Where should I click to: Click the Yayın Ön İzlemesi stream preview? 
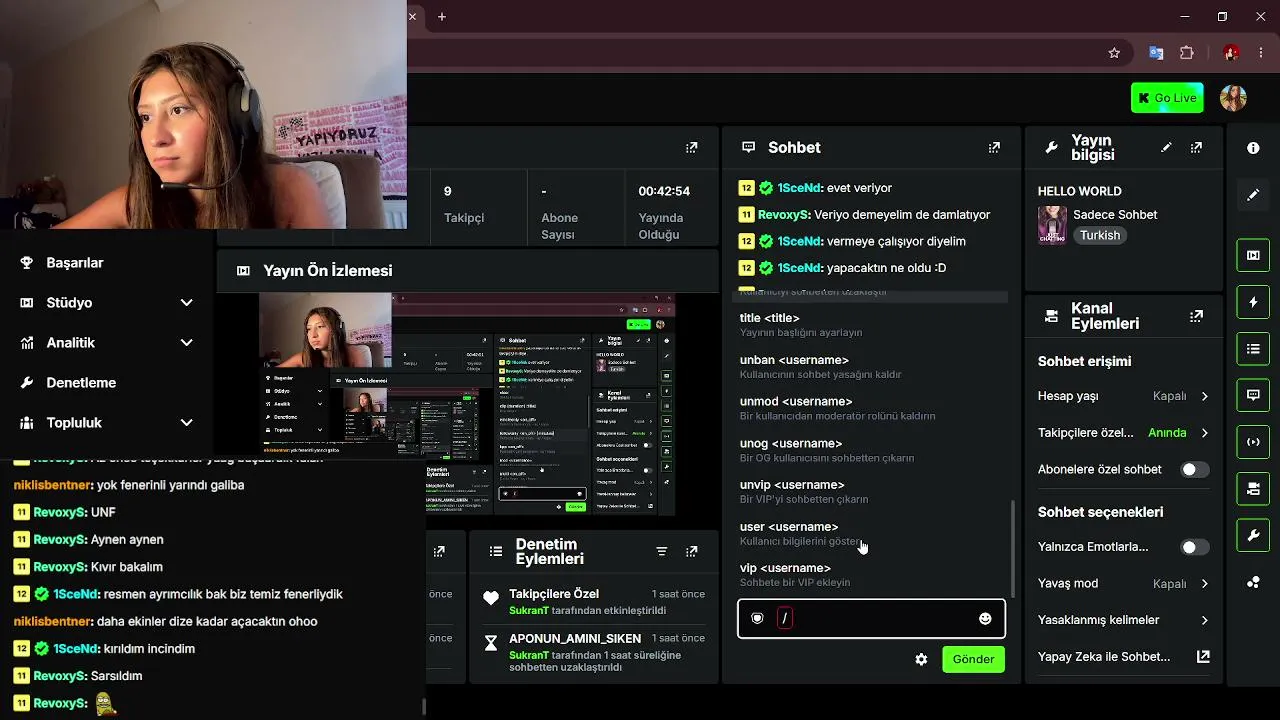(467, 404)
